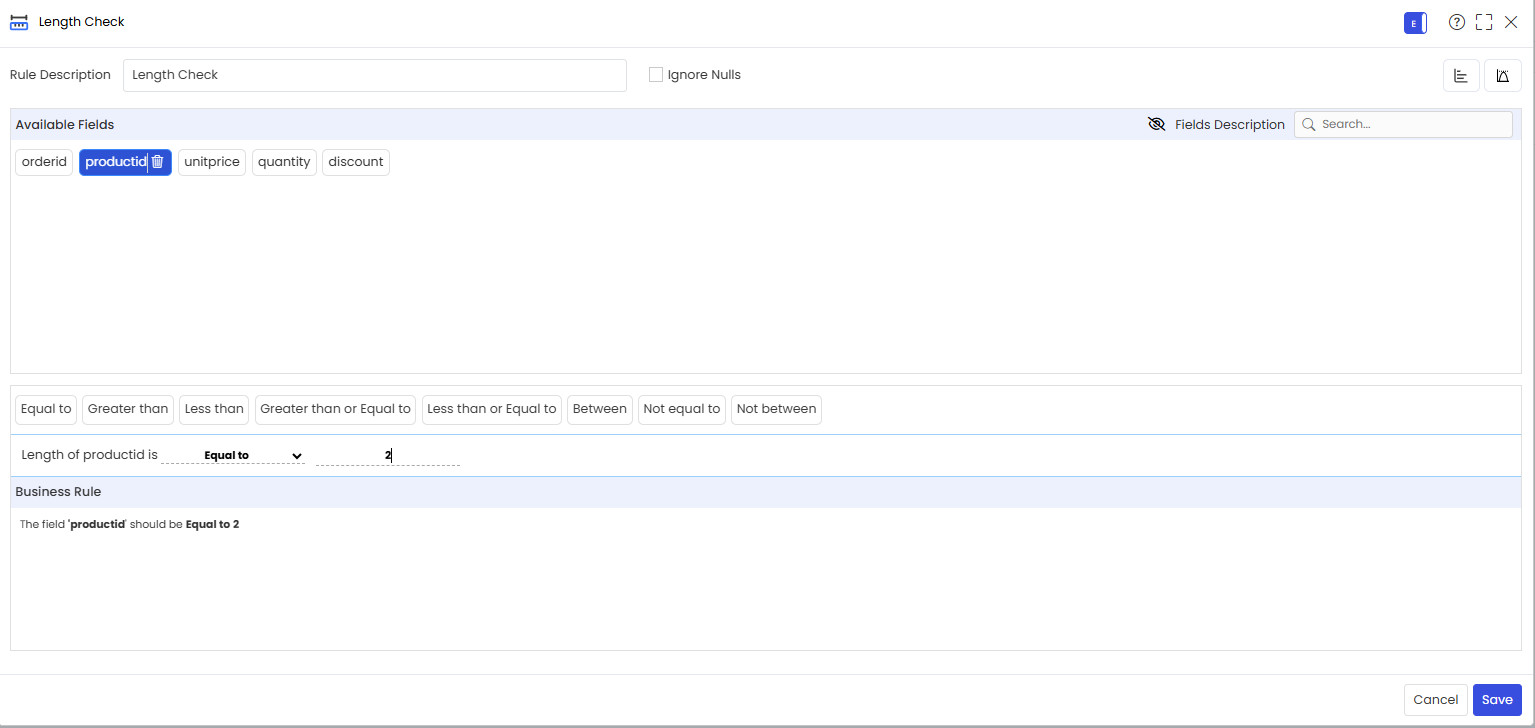Click the distribution chart icon button
The height and width of the screenshot is (728, 1535).
1502,76
